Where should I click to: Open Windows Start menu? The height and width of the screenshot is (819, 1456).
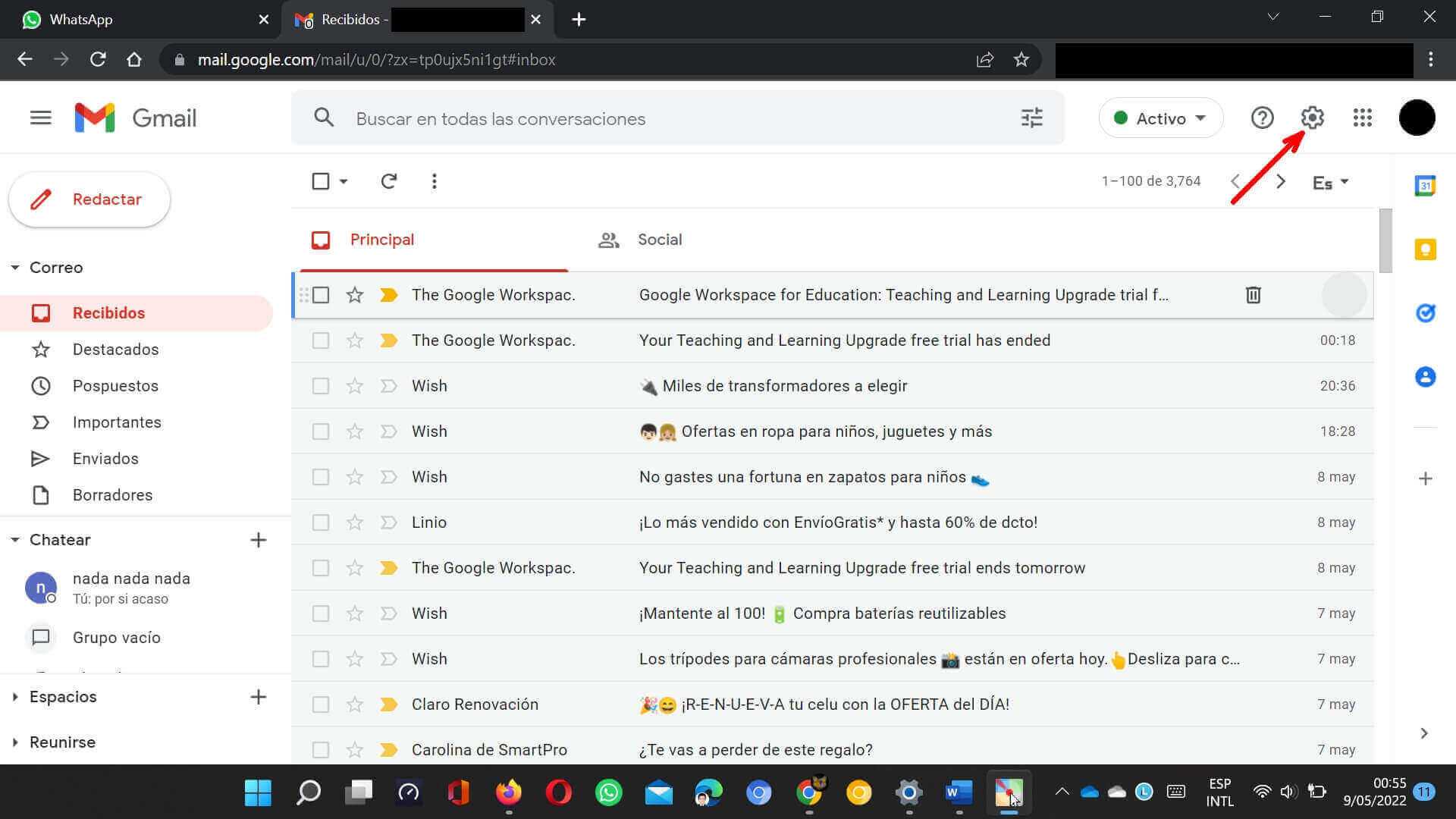pyautogui.click(x=258, y=792)
